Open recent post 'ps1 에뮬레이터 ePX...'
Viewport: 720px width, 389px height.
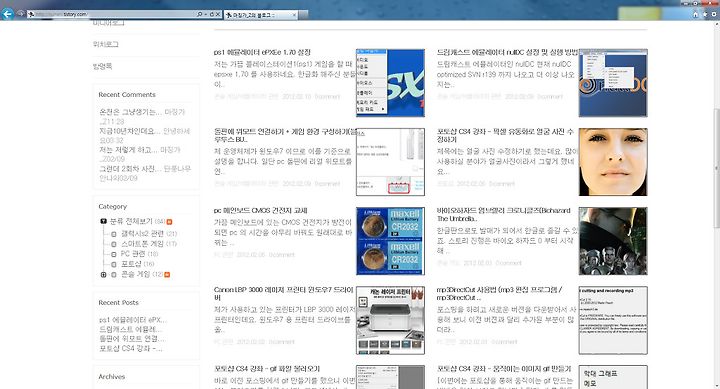(133, 320)
